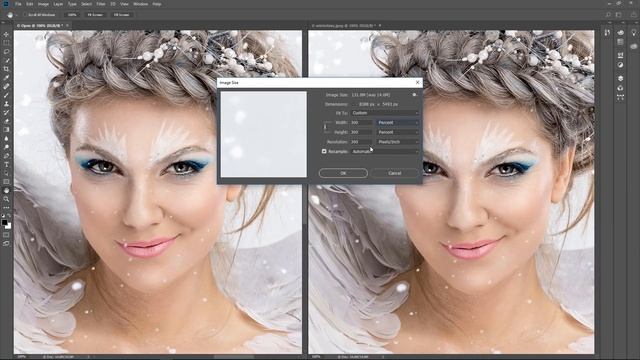Open the File menu
This screenshot has width=640, height=360.
click(x=18, y=4)
